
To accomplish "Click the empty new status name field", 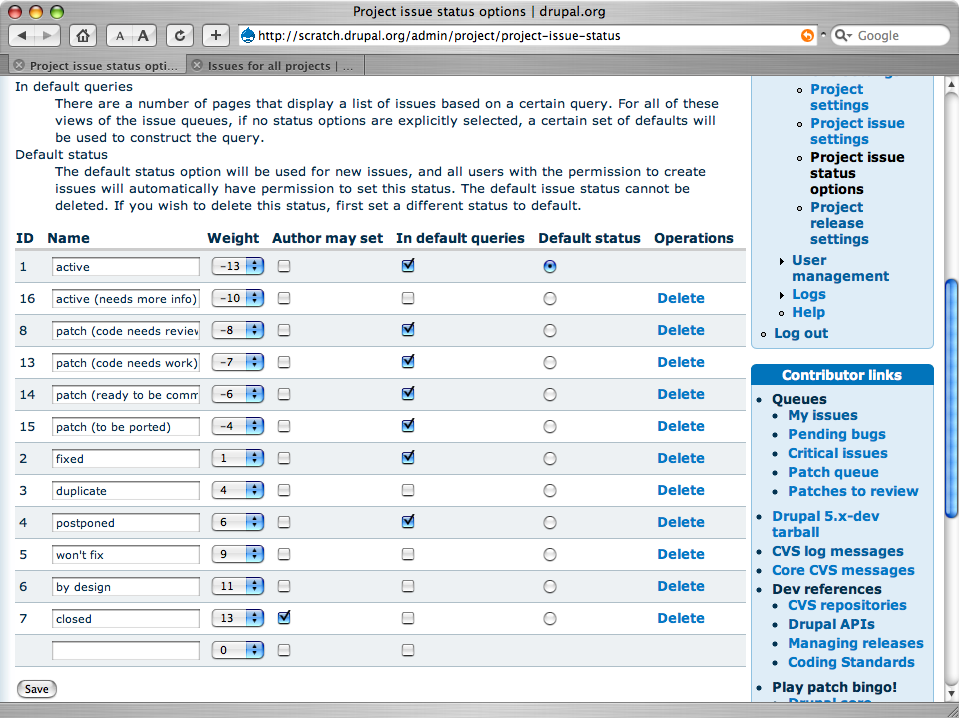I will coord(126,650).
